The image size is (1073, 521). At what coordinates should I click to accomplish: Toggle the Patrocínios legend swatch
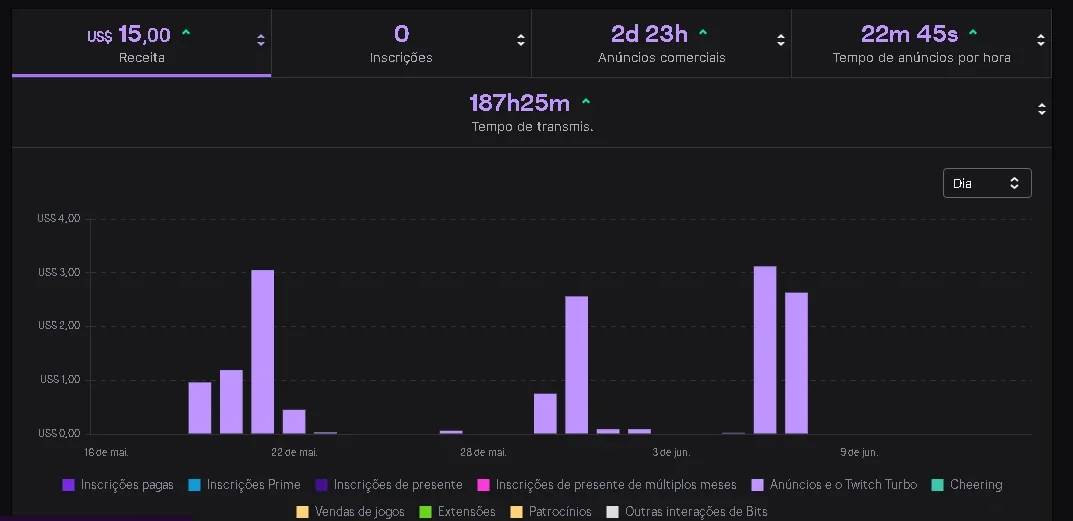click(517, 511)
